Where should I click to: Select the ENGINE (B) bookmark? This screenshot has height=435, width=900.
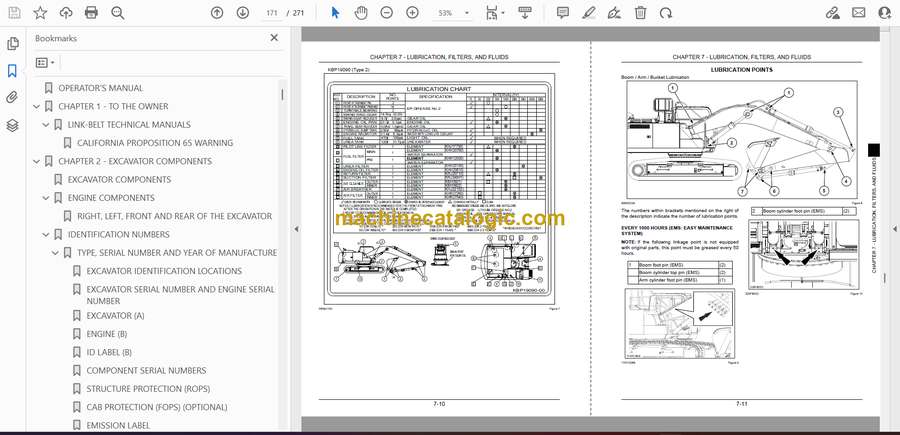coord(107,334)
